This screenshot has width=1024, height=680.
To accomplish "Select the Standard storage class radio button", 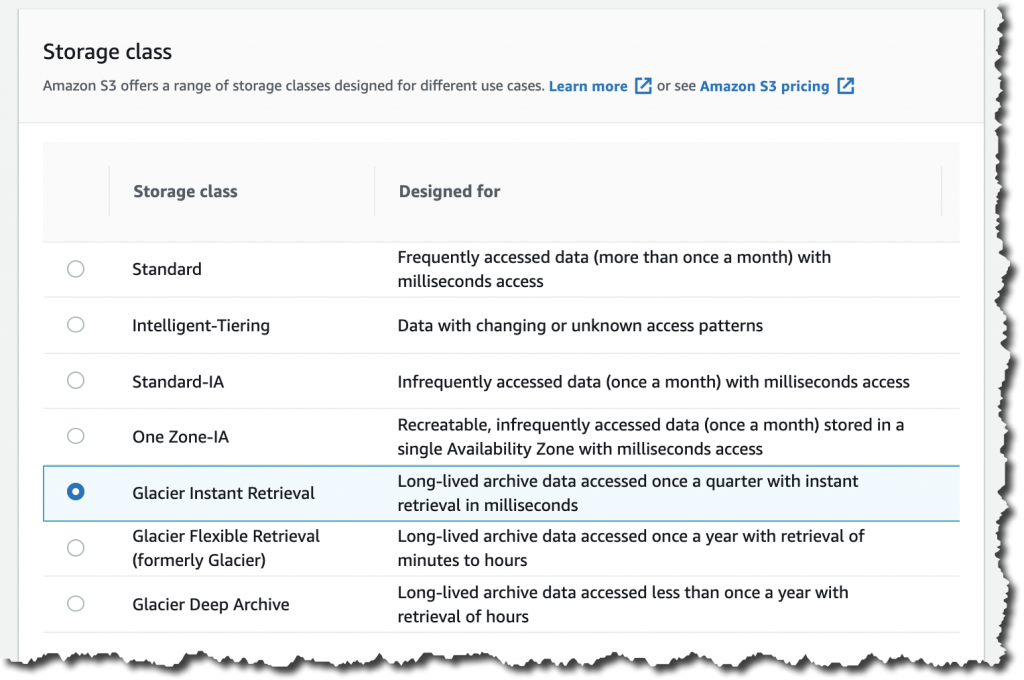I will point(75,268).
